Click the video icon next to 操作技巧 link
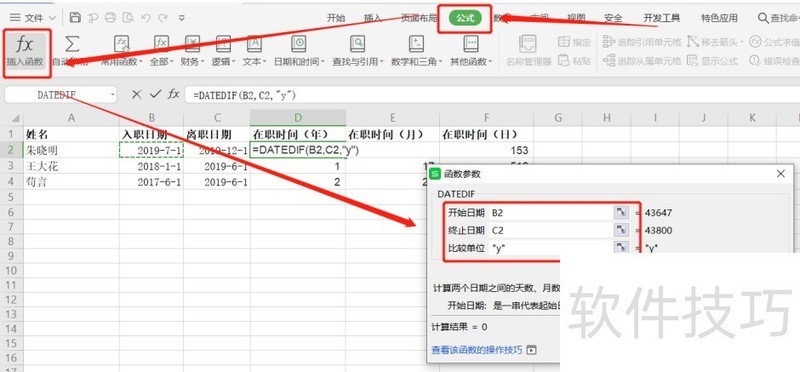This screenshot has width=800, height=372. [532, 351]
